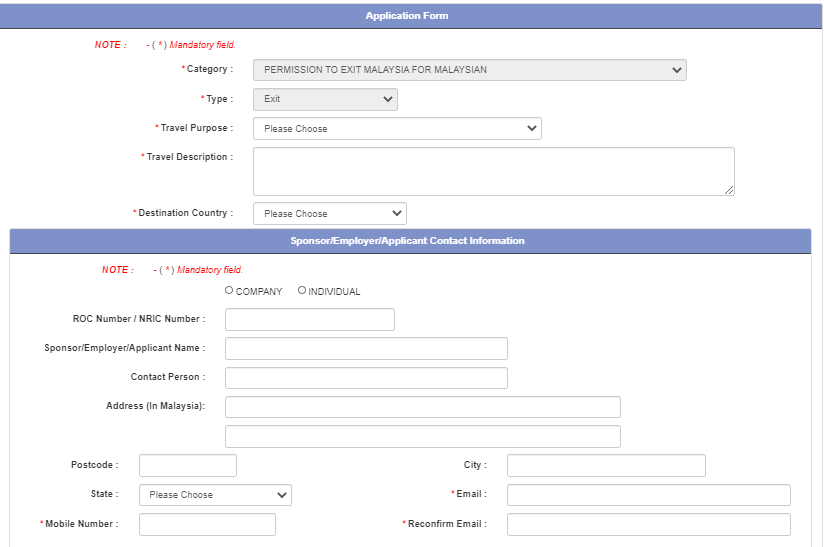
Task: Expand the Travel Purpose dropdown
Action: pyautogui.click(x=397, y=128)
